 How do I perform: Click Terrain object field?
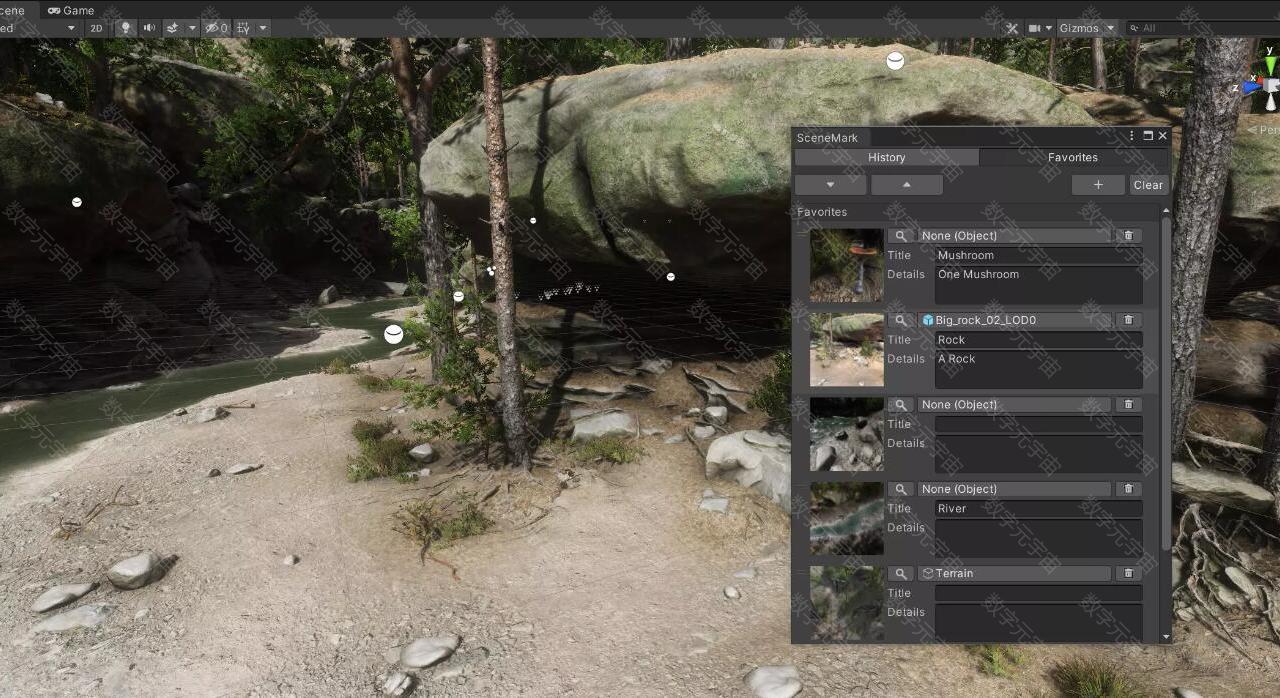point(1014,574)
